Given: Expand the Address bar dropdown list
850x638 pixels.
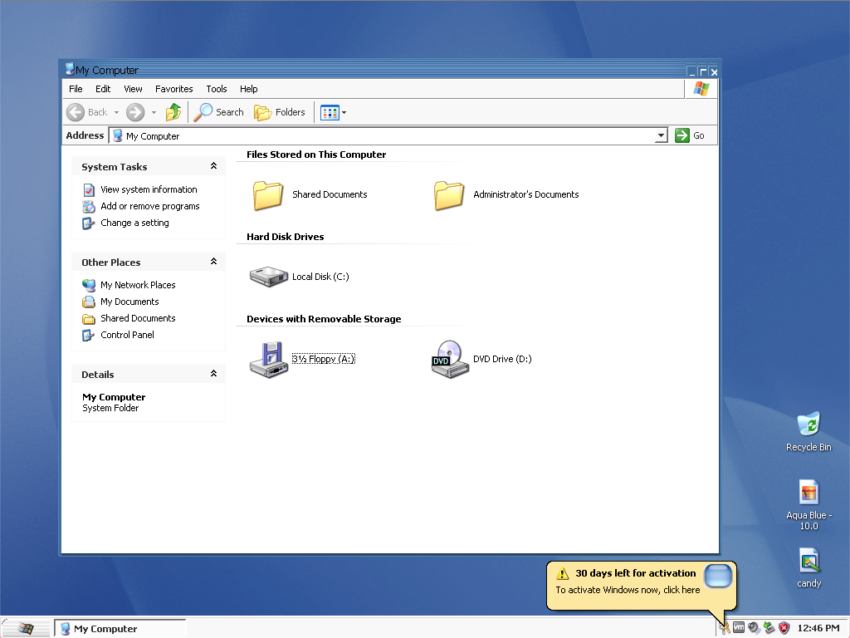Looking at the screenshot, I should tap(661, 136).
